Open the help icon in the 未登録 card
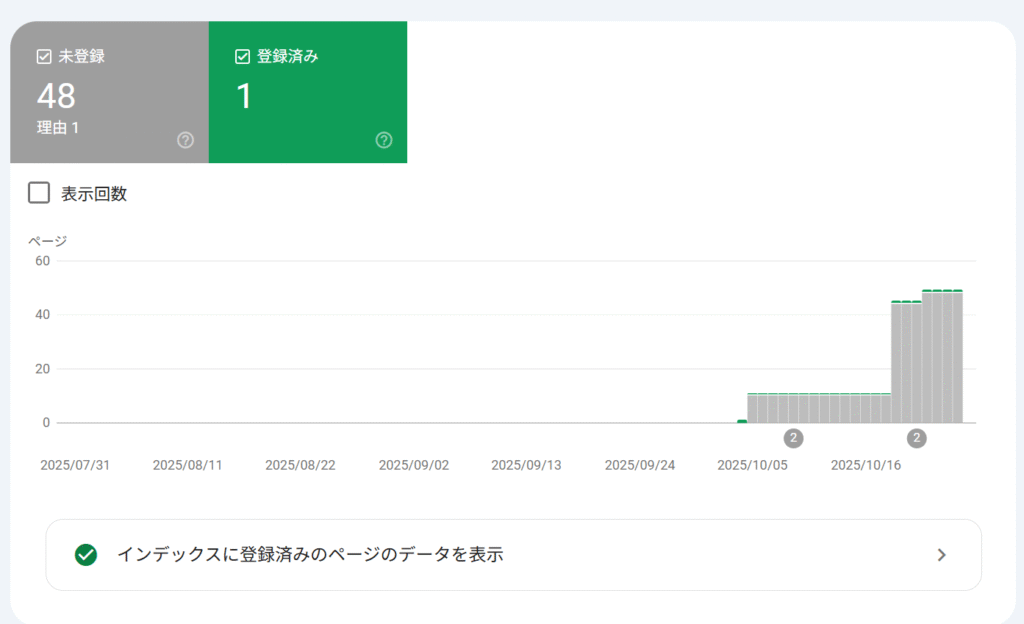Image resolution: width=1024 pixels, height=624 pixels. [185, 140]
